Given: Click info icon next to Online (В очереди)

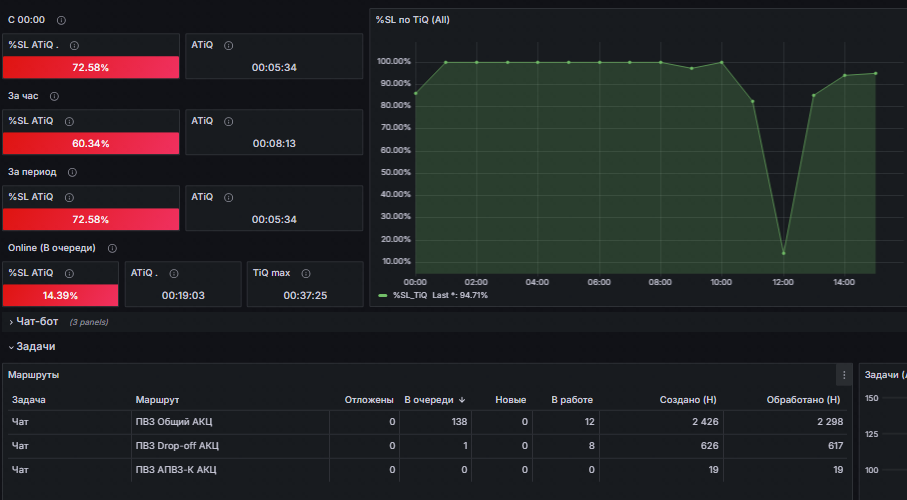Looking at the screenshot, I should [112, 248].
